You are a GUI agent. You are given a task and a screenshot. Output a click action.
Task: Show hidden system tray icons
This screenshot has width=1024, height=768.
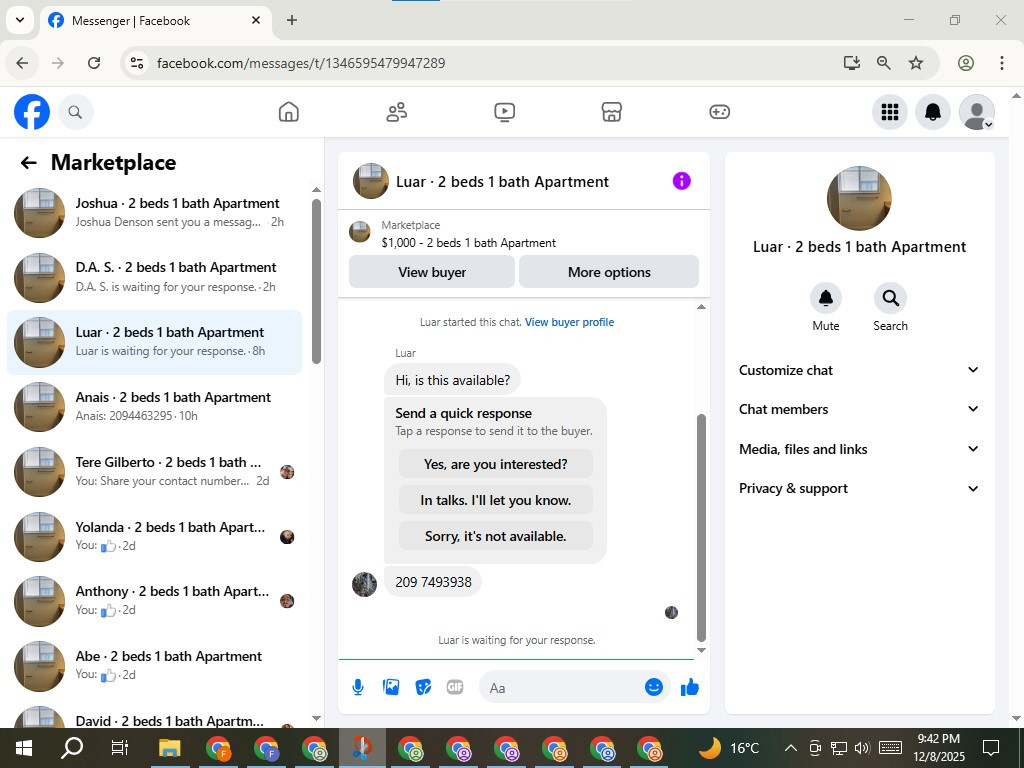790,748
